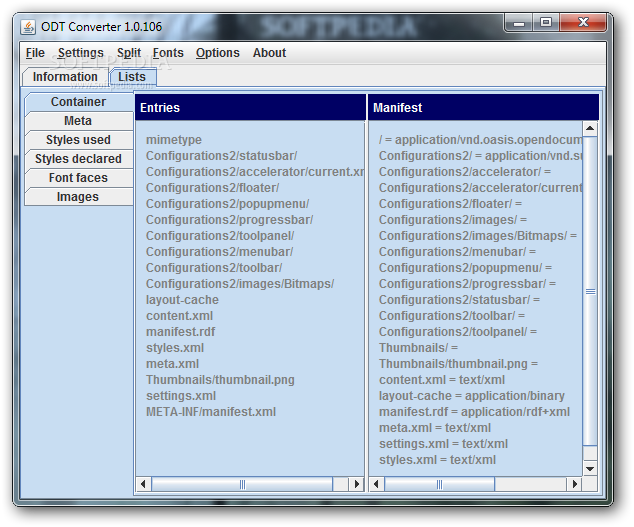Select the '/ = application/vnd.oasis' manifest row

click(480, 140)
